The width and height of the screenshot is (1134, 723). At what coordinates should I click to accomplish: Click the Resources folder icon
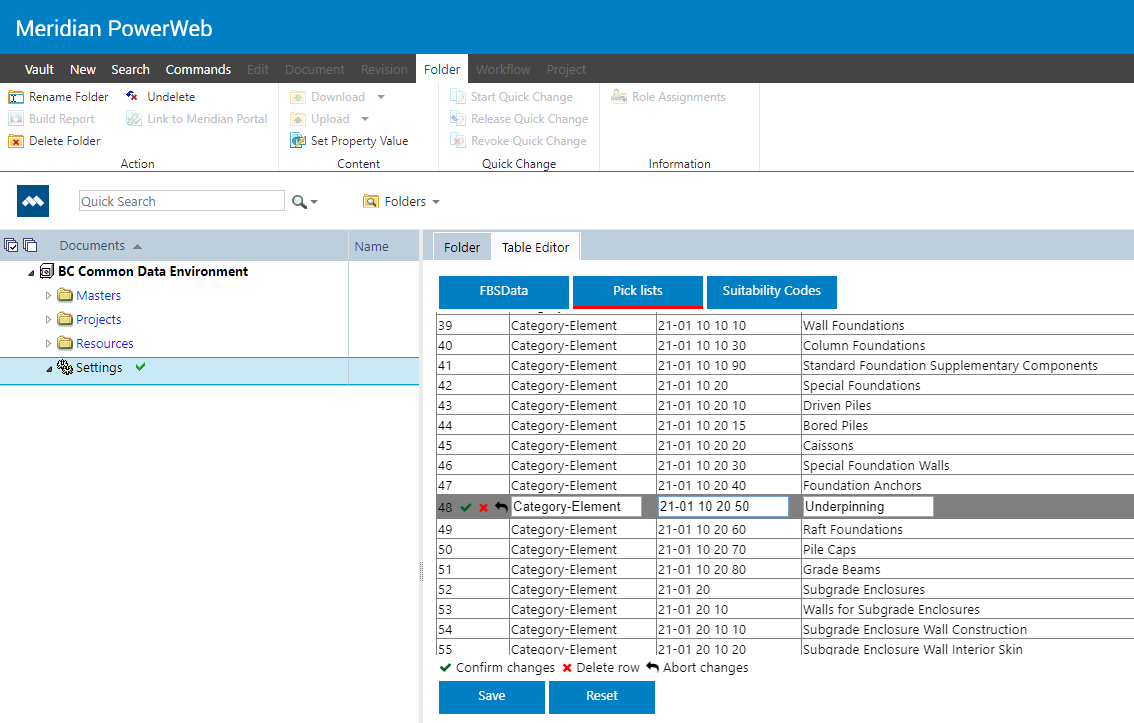click(65, 343)
